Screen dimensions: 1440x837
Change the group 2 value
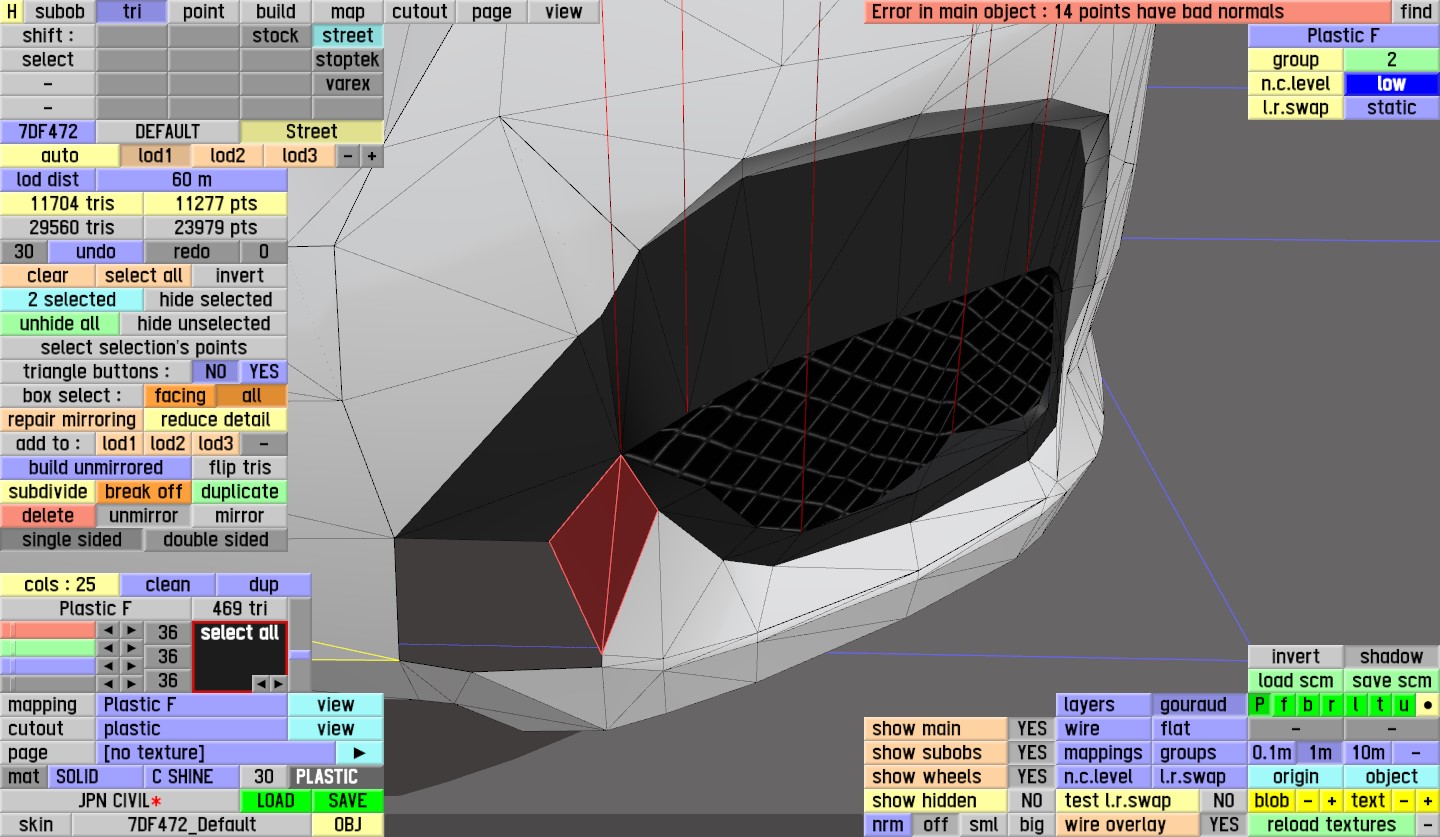(1391, 60)
